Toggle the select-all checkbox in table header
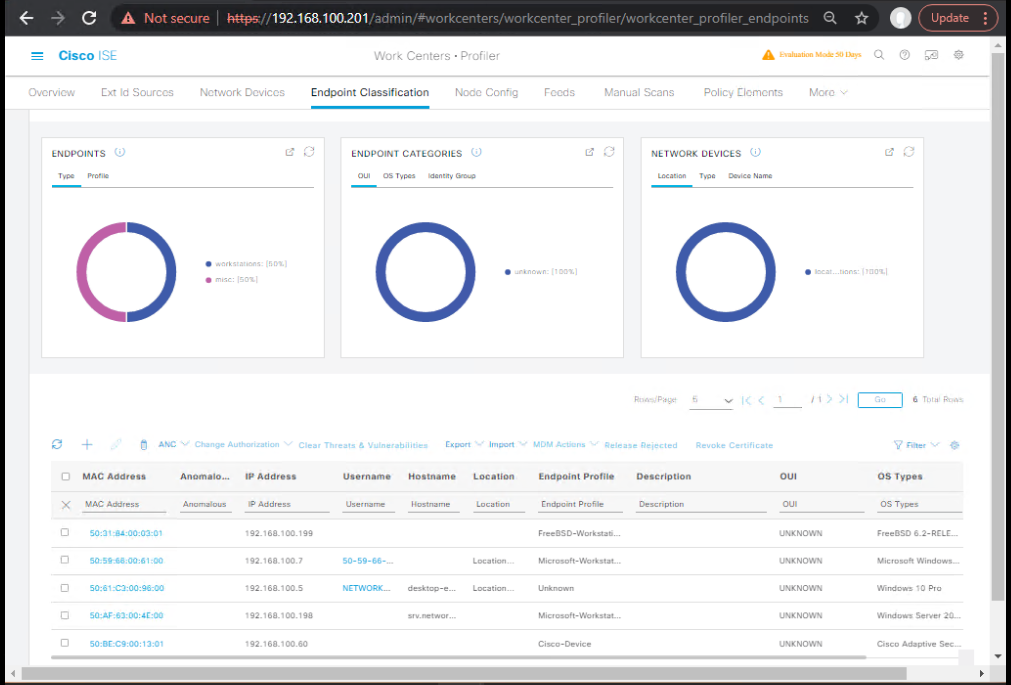This screenshot has height=685, width=1011. click(66, 477)
